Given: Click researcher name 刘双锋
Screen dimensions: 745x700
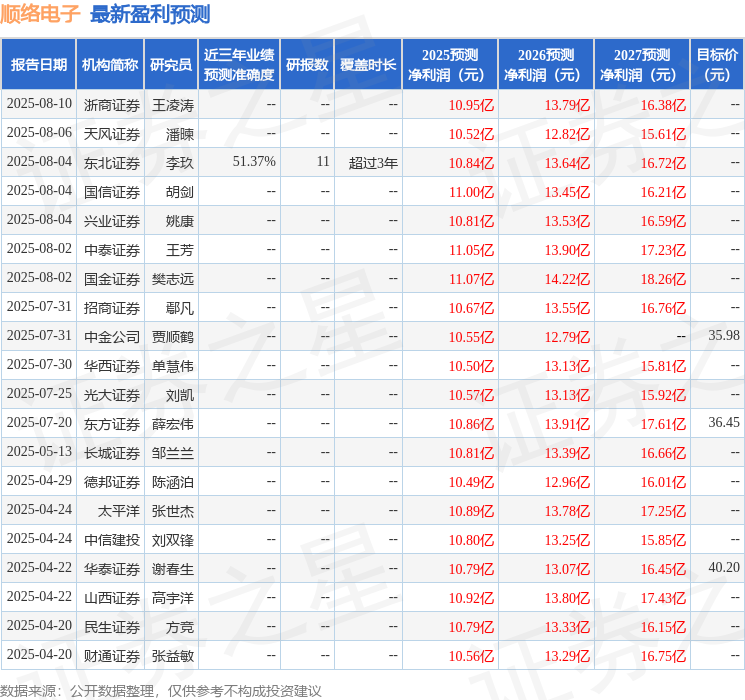Looking at the screenshot, I should coord(172,540).
